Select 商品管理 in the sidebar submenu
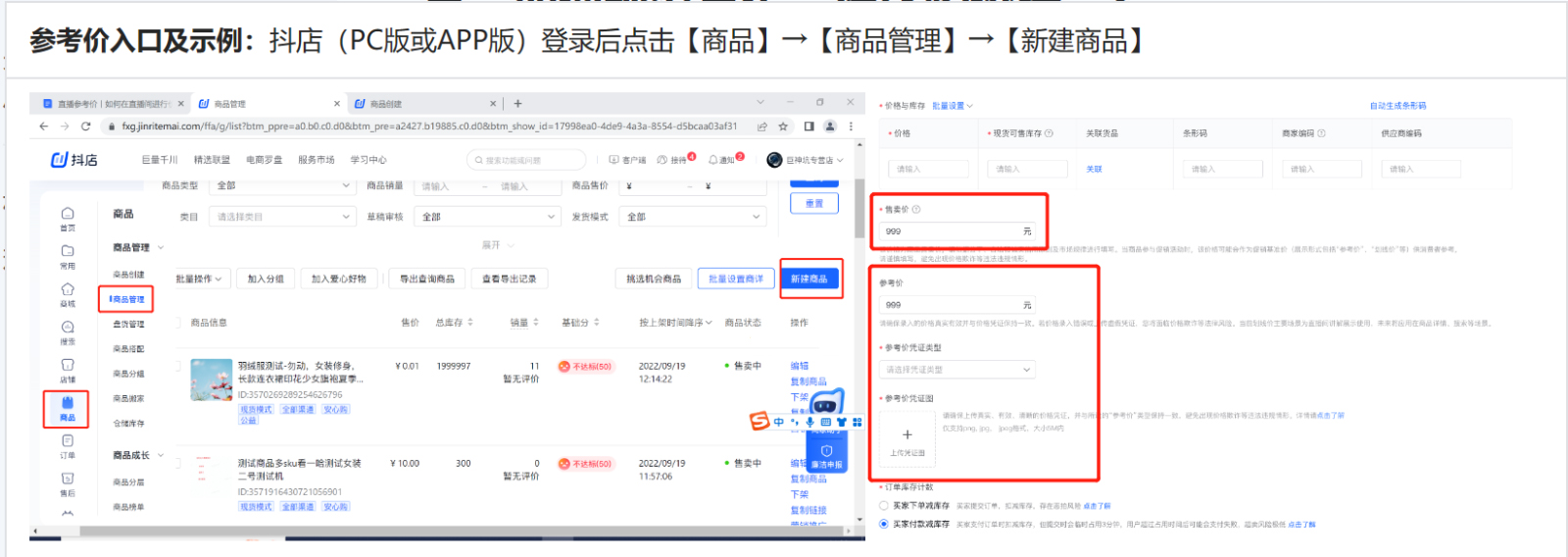This screenshot has height=557, width=1568. point(127,299)
